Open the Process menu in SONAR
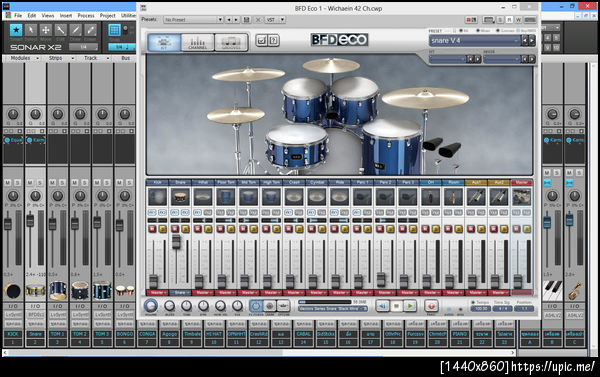Viewport: 600px width, 377px height. tap(86, 16)
